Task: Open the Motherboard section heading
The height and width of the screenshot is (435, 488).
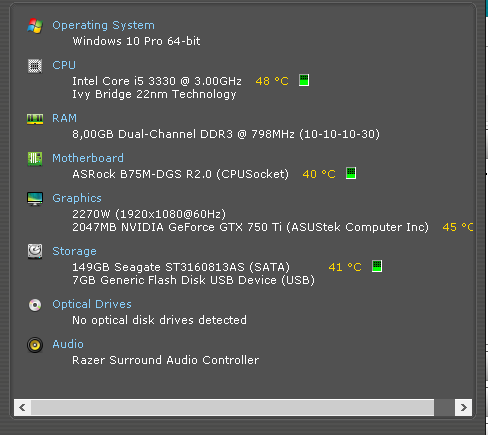Action: click(88, 158)
